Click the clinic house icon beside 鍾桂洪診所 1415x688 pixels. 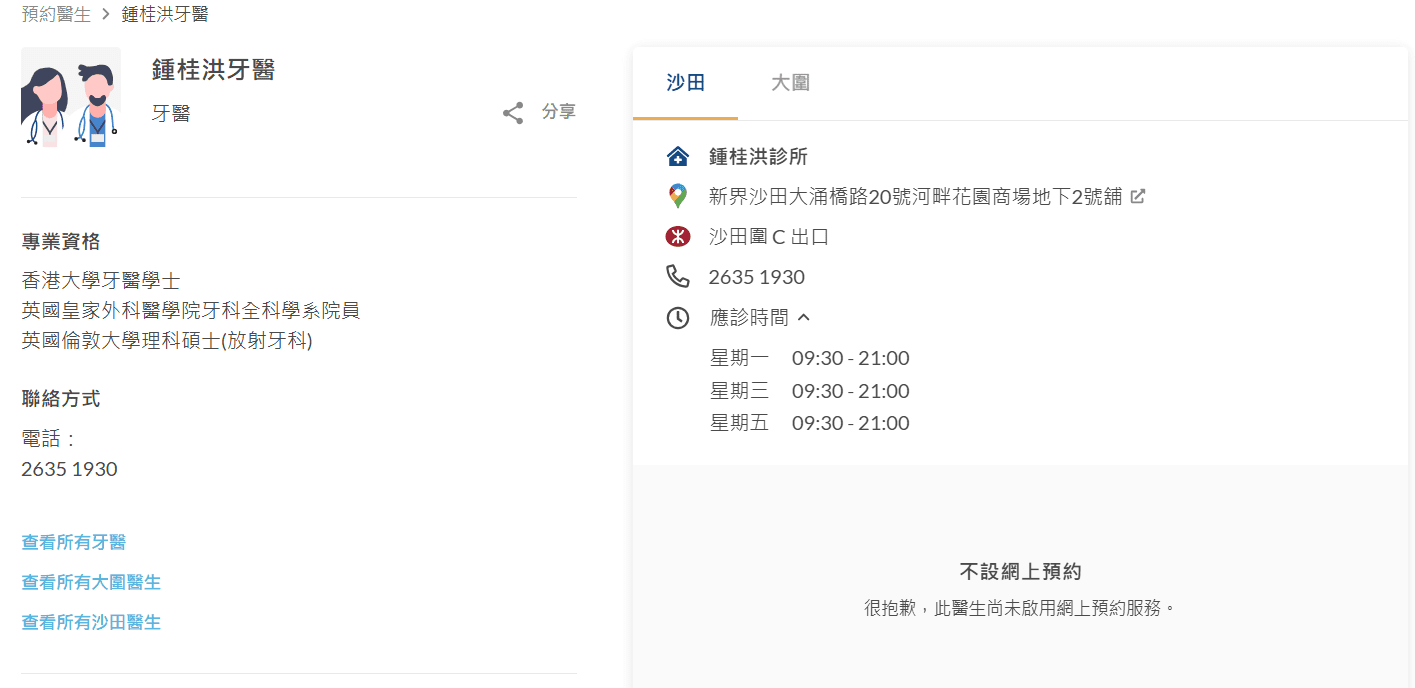pos(676,156)
